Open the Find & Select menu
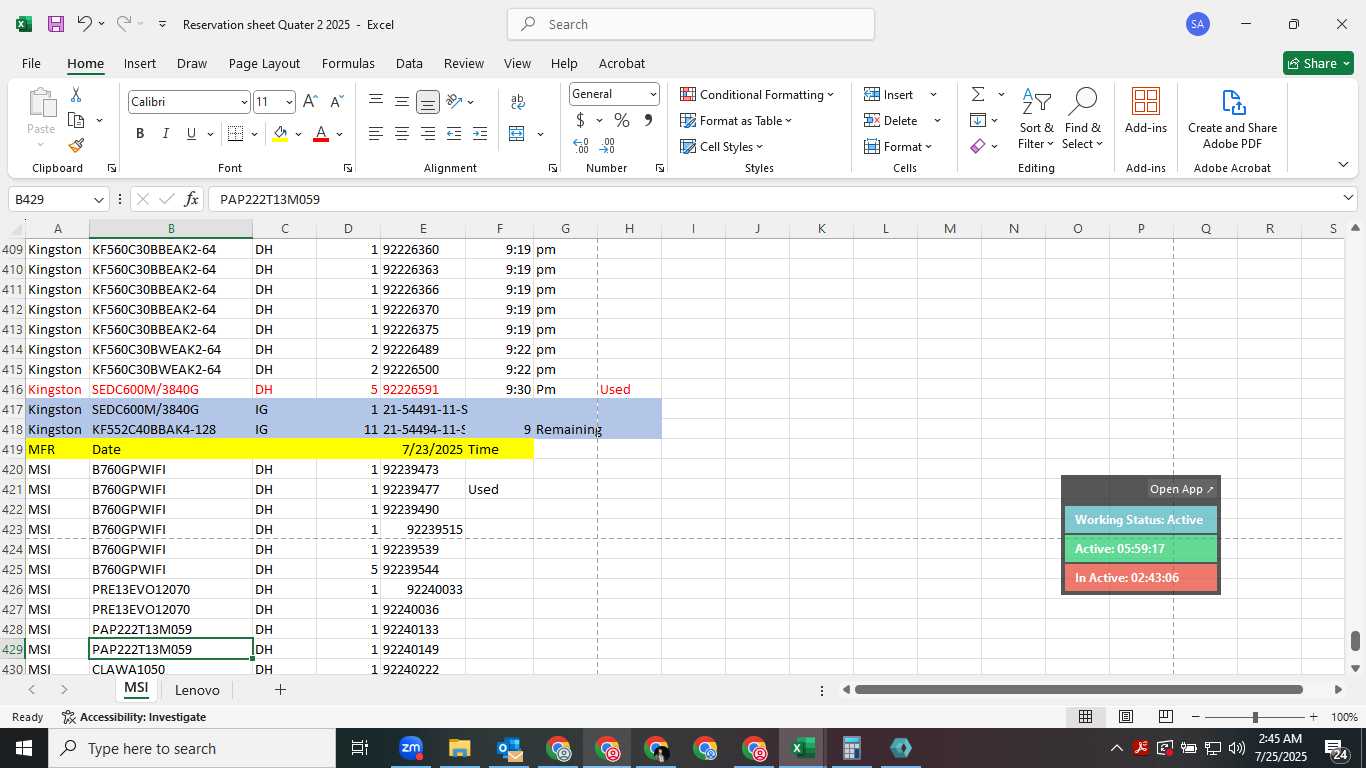Image resolution: width=1366 pixels, height=768 pixels. [1083, 120]
